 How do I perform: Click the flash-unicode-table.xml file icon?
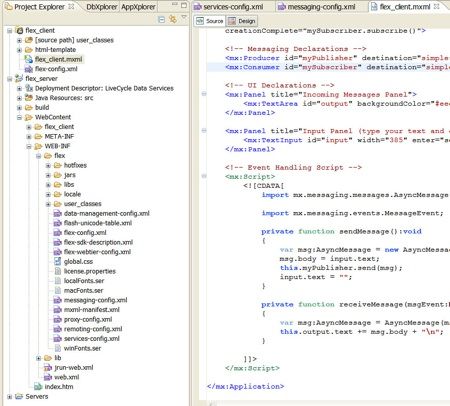pos(58,223)
